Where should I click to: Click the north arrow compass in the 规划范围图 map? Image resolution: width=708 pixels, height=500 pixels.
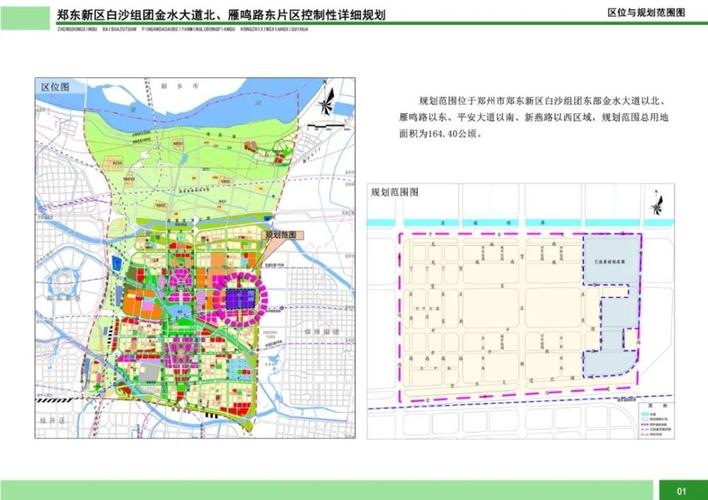pos(657,202)
